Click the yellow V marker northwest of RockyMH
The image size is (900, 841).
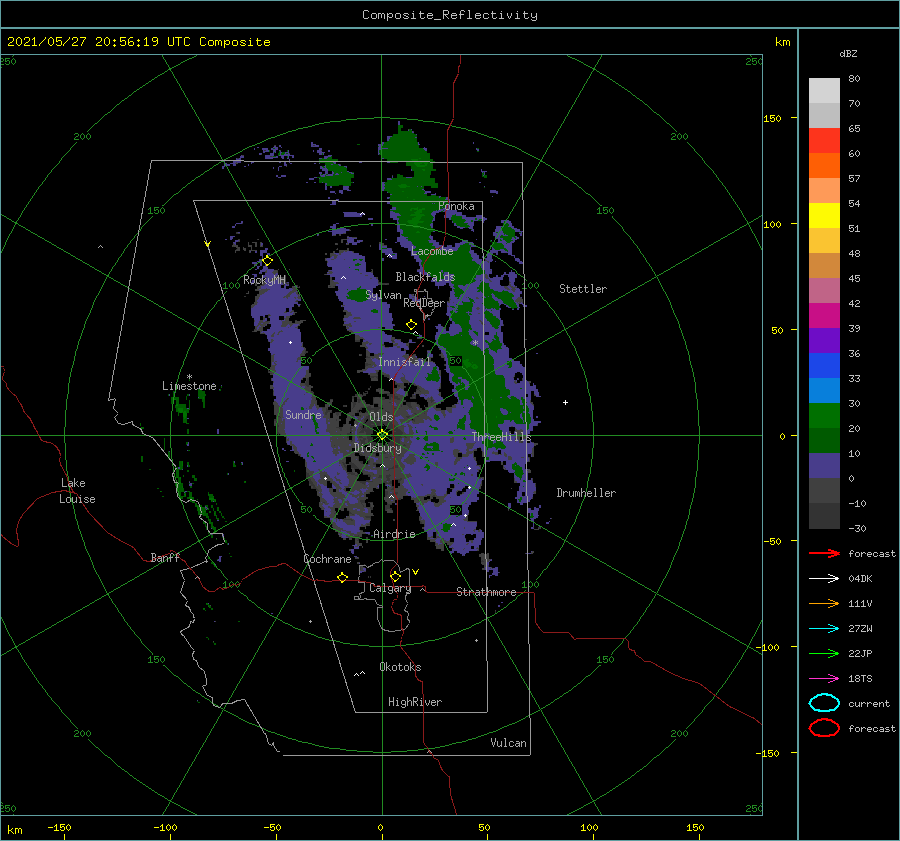tap(208, 244)
